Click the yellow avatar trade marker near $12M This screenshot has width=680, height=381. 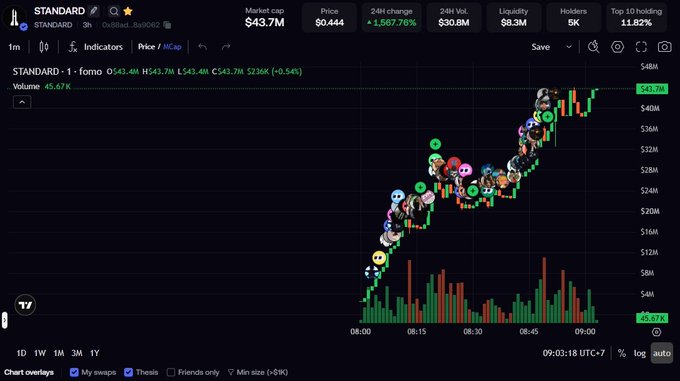point(379,258)
